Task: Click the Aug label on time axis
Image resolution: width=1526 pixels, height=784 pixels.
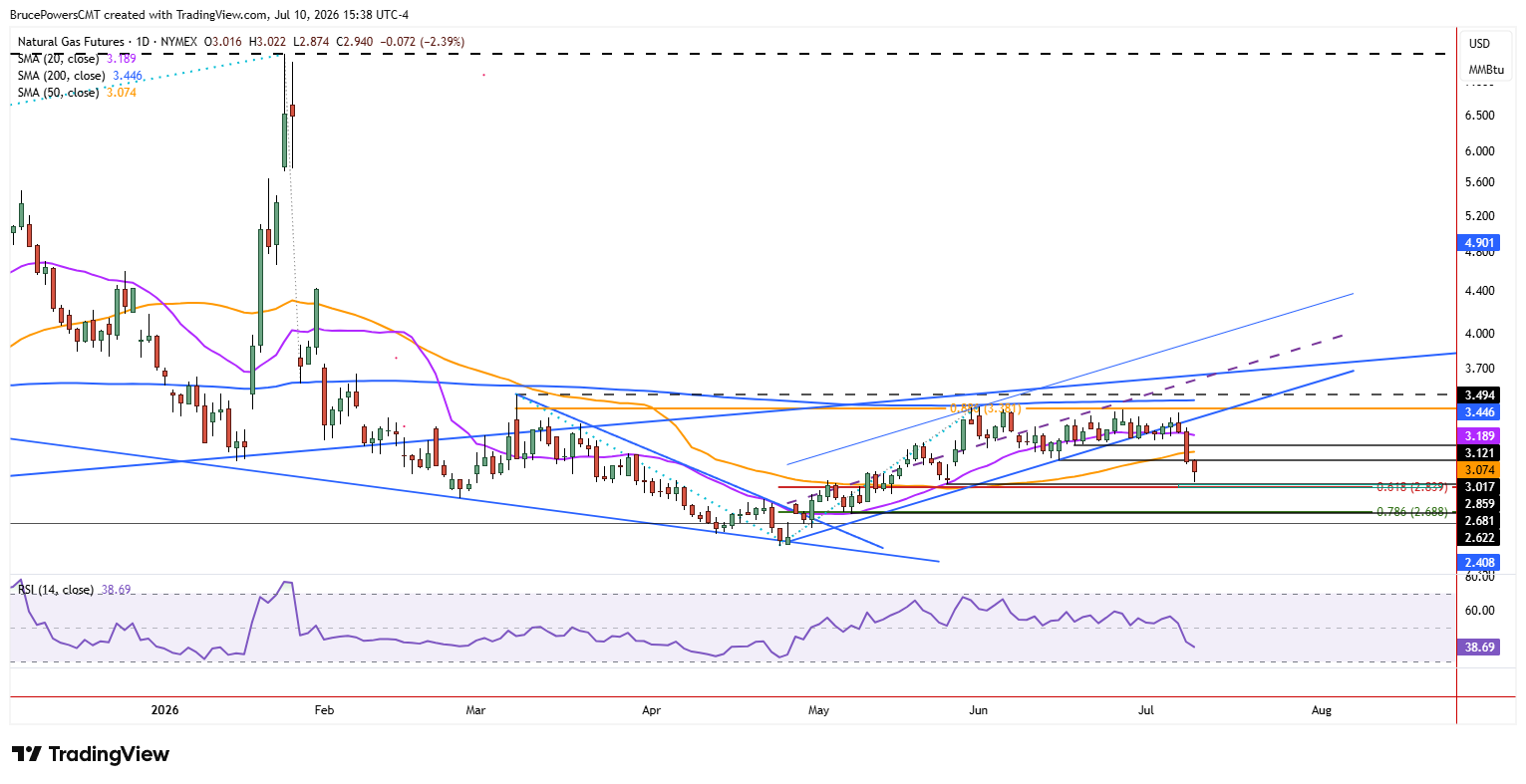Action: pyautogui.click(x=1321, y=710)
